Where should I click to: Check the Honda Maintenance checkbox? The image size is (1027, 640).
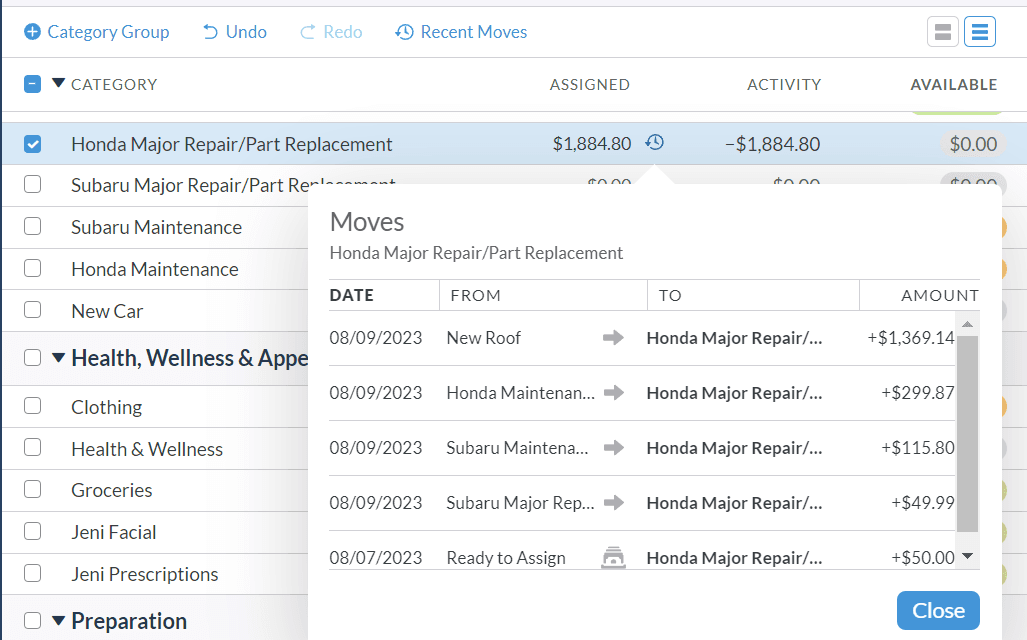(32, 269)
